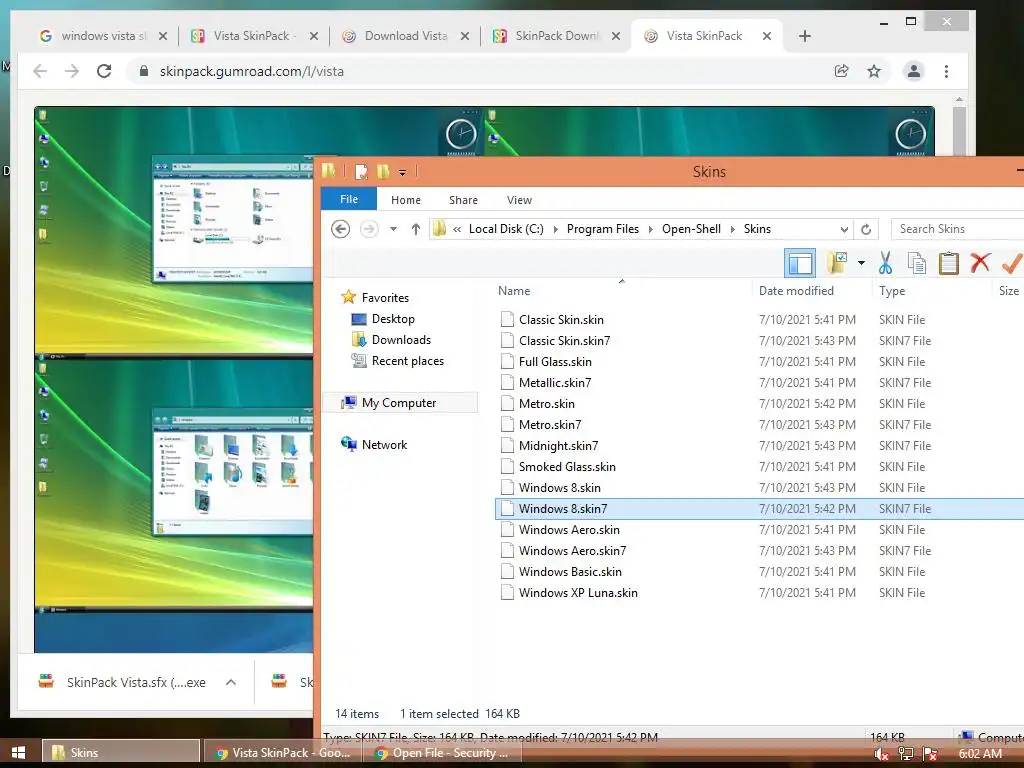This screenshot has height=768, width=1024.
Task: Open the File ribbon tab
Action: click(x=349, y=199)
